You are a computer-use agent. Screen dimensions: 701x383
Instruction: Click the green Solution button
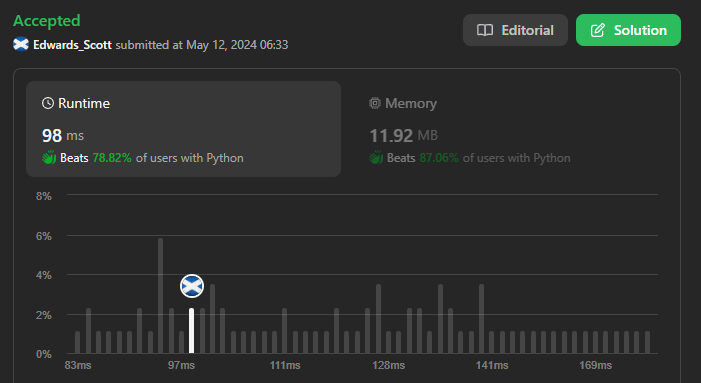[x=628, y=30]
